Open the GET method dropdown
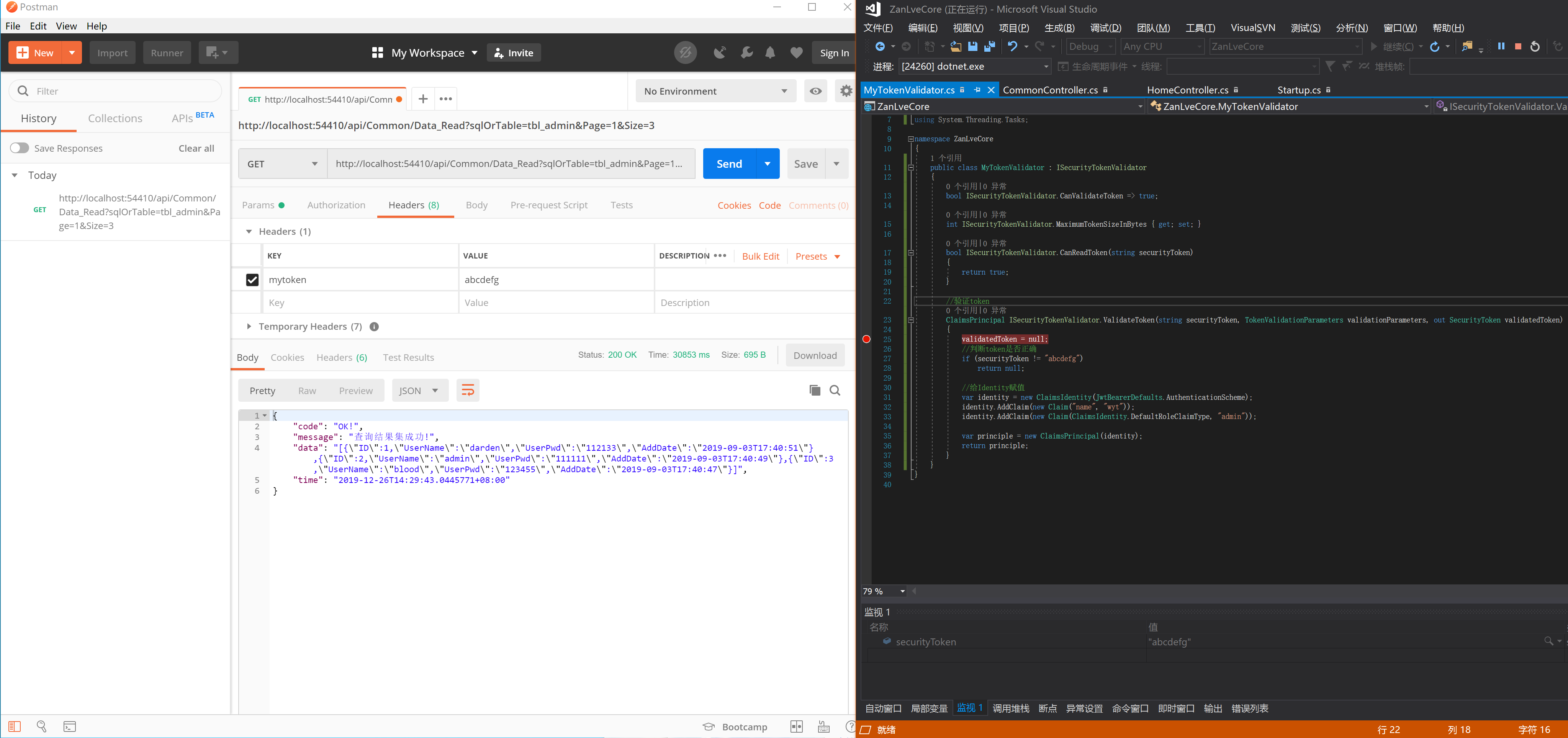This screenshot has height=738, width=1568. pyautogui.click(x=282, y=164)
